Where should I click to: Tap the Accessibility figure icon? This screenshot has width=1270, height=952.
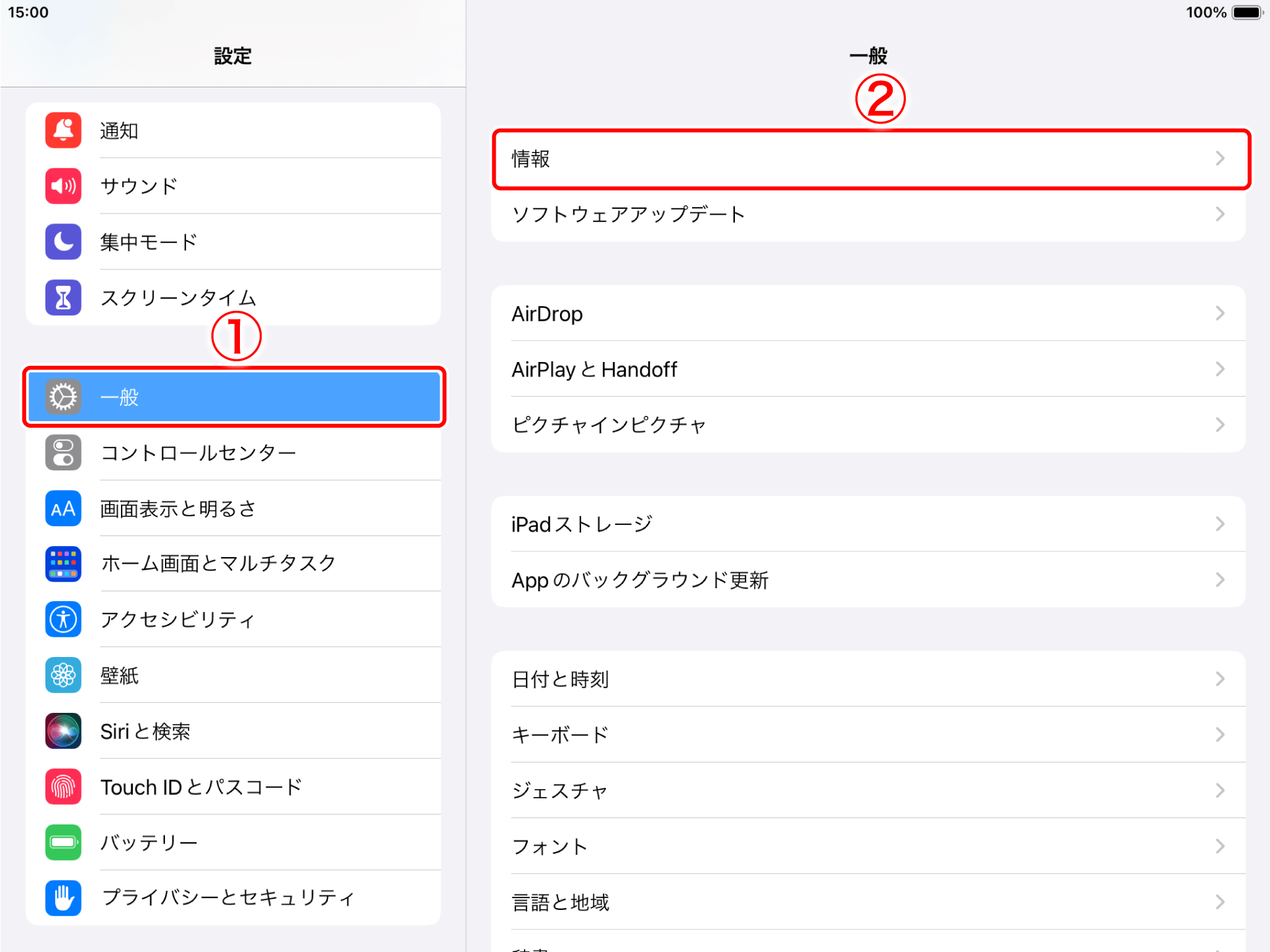63,620
